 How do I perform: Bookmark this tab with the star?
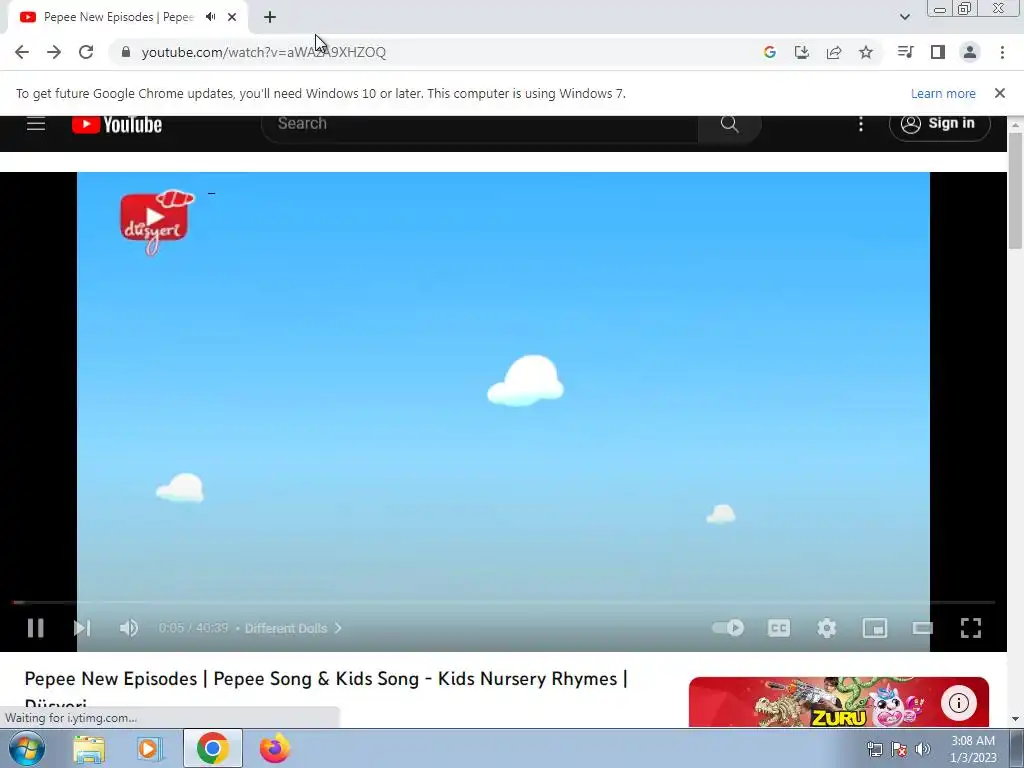click(x=866, y=52)
